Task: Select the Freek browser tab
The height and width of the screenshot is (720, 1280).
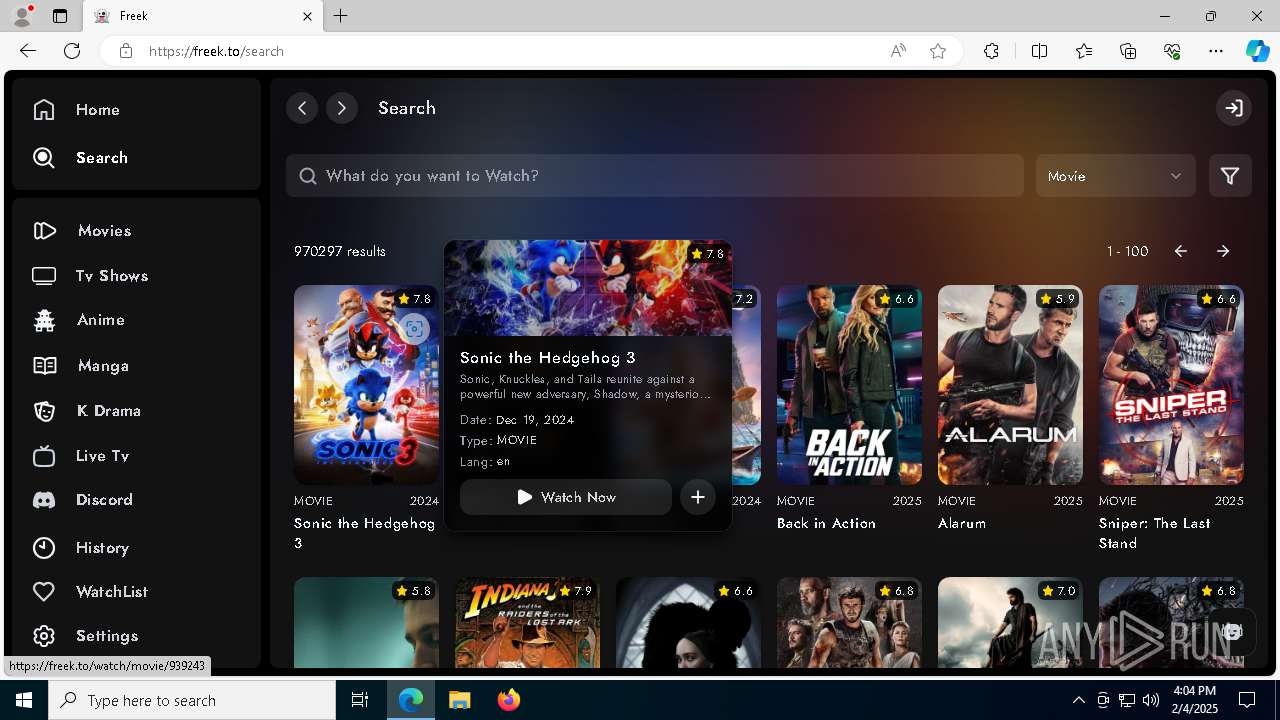Action: [203, 16]
